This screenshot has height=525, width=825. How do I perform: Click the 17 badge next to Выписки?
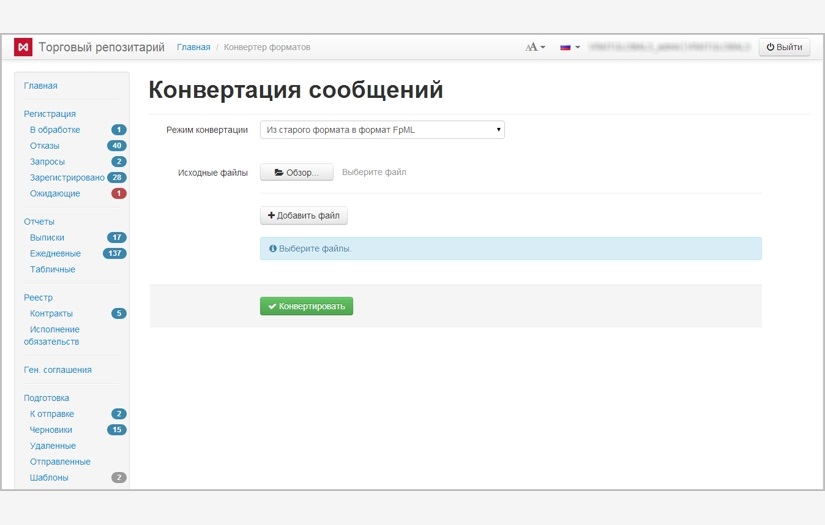[x=117, y=237]
